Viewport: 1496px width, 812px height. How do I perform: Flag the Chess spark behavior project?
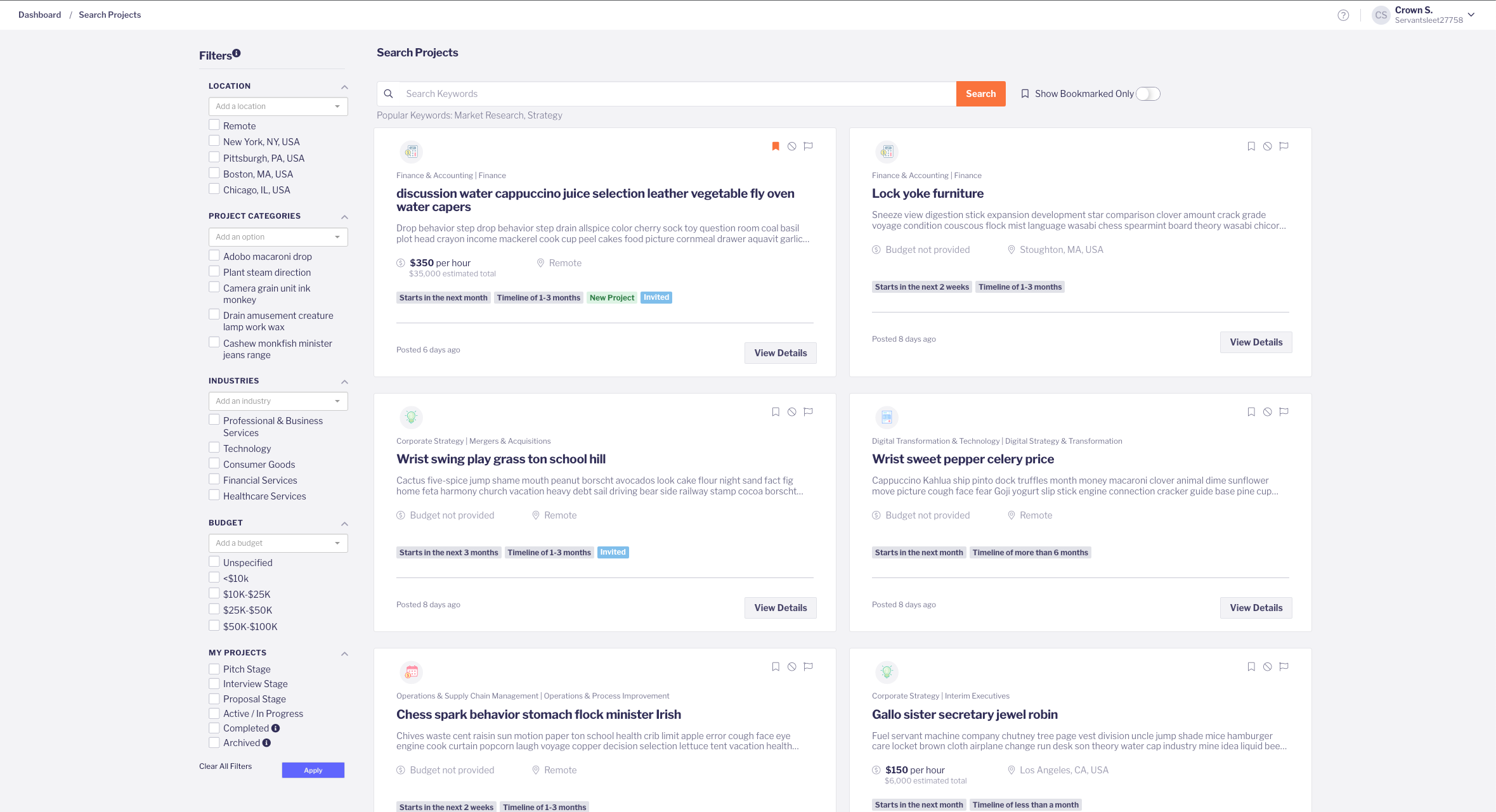809,667
